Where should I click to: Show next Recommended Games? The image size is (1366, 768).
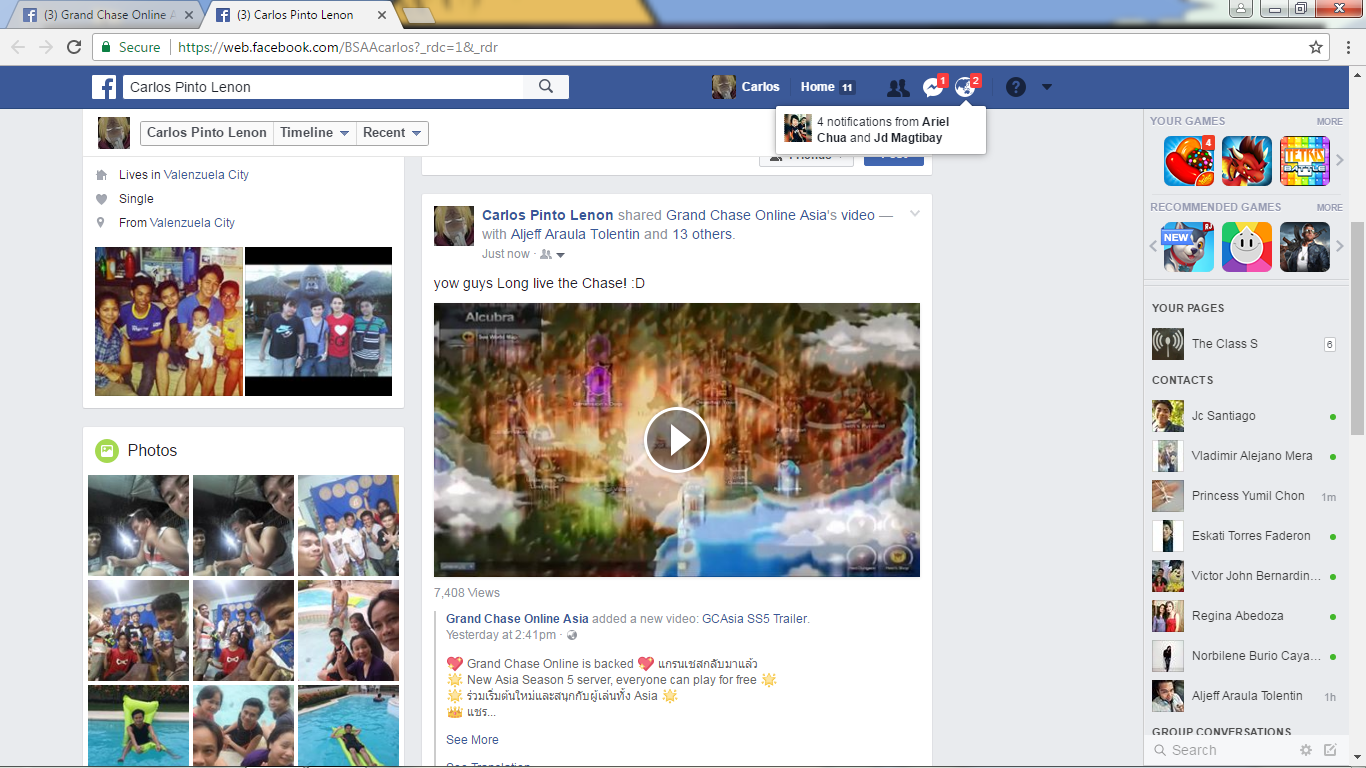coord(1340,247)
